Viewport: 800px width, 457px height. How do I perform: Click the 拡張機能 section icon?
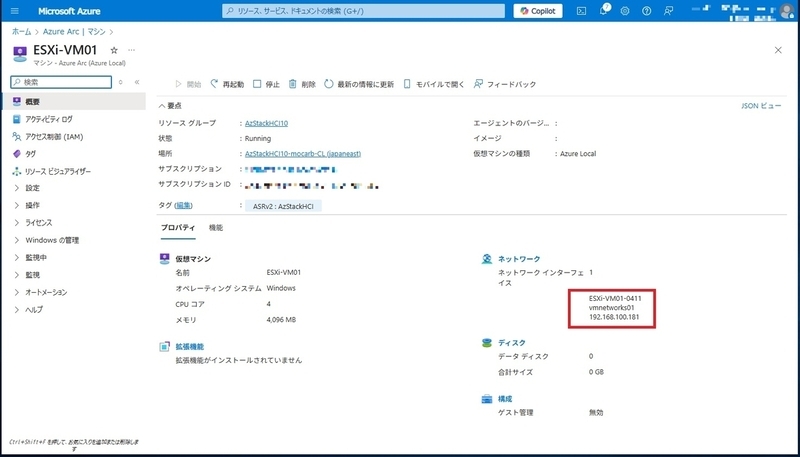(164, 347)
